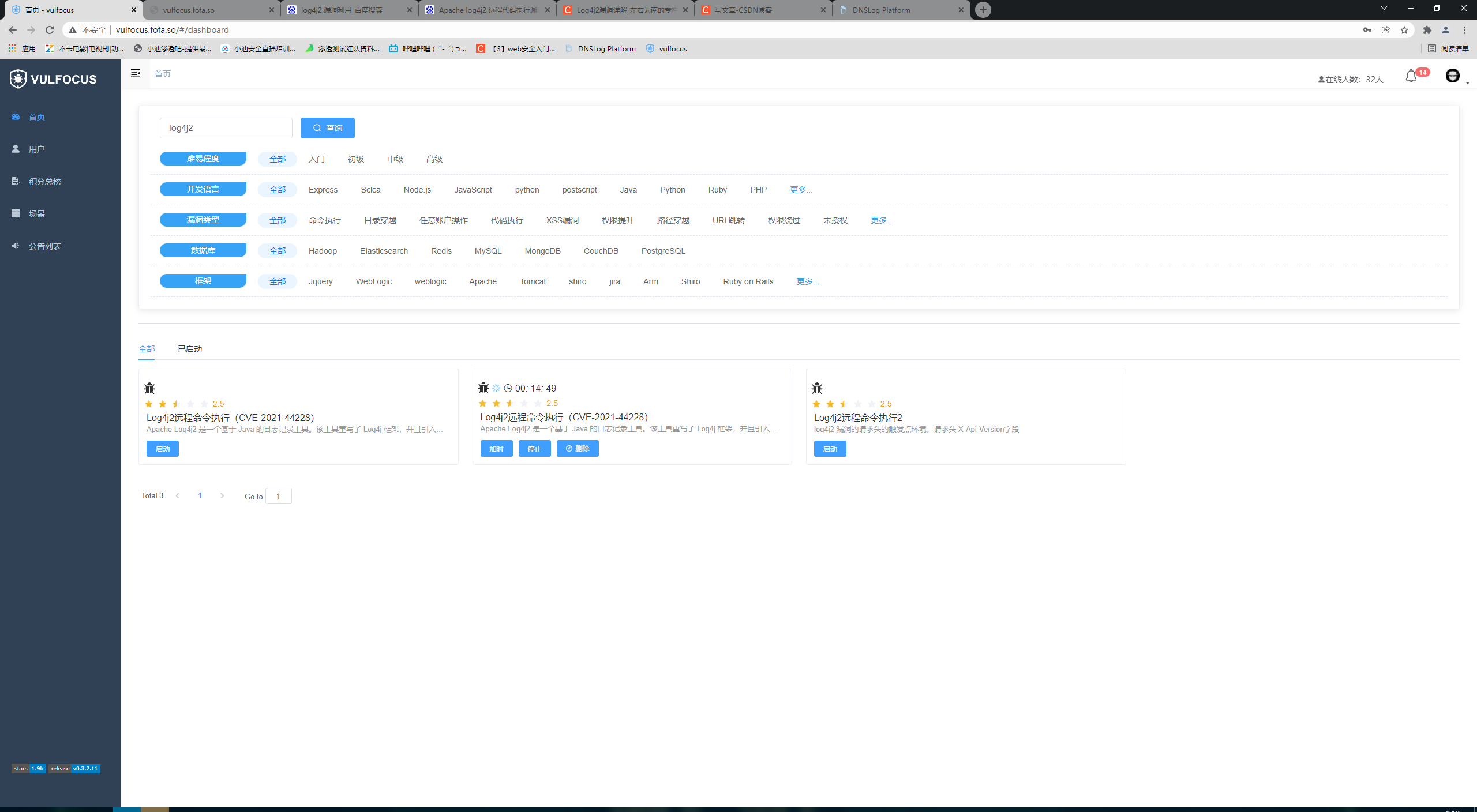The height and width of the screenshot is (812, 1477).
Task: Open 场景 in the sidebar
Action: (37, 214)
